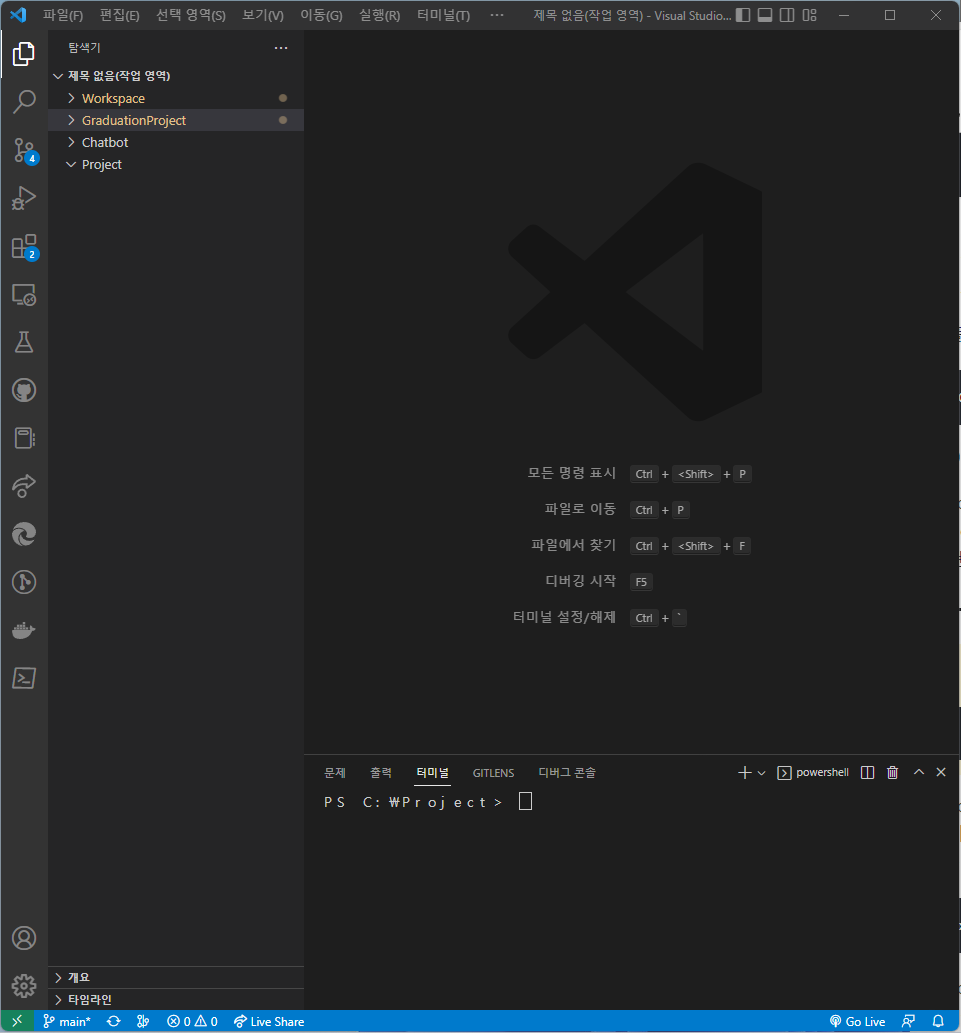
Task: Open the Explorer view in activity bar
Action: click(x=24, y=54)
